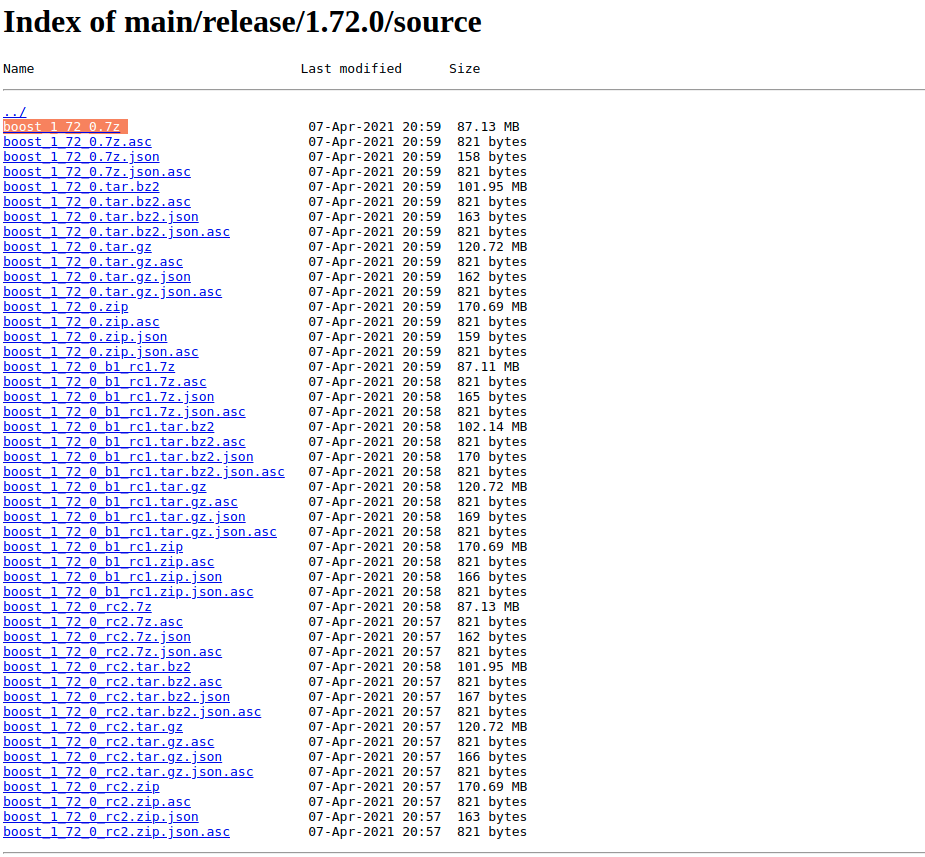925x857 pixels.
Task: Open boost_1_72_0_b1_rc1.zip.json link
Action: [x=113, y=577]
